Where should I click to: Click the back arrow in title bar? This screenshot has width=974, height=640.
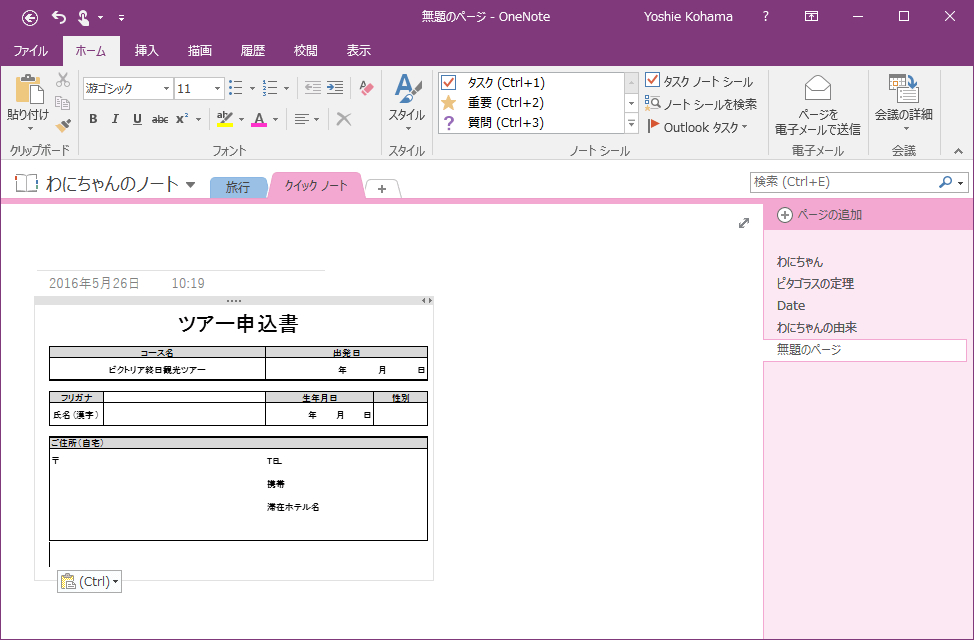(30, 17)
